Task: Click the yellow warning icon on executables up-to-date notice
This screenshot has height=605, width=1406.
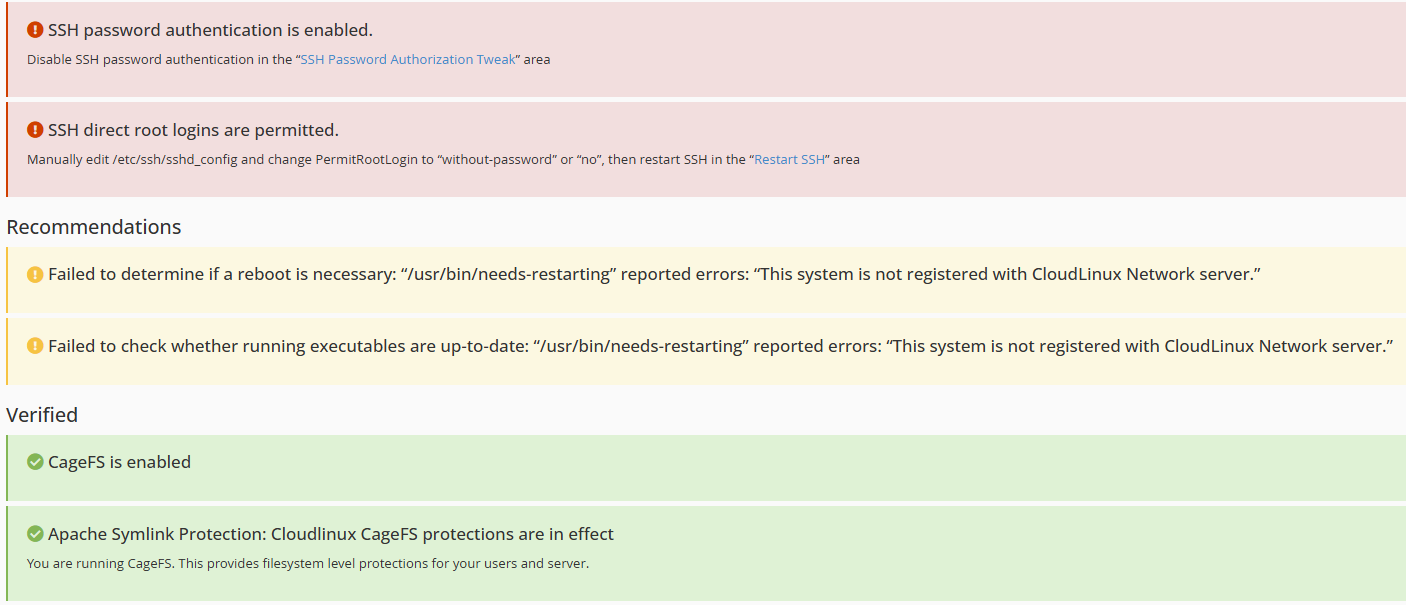Action: (35, 347)
